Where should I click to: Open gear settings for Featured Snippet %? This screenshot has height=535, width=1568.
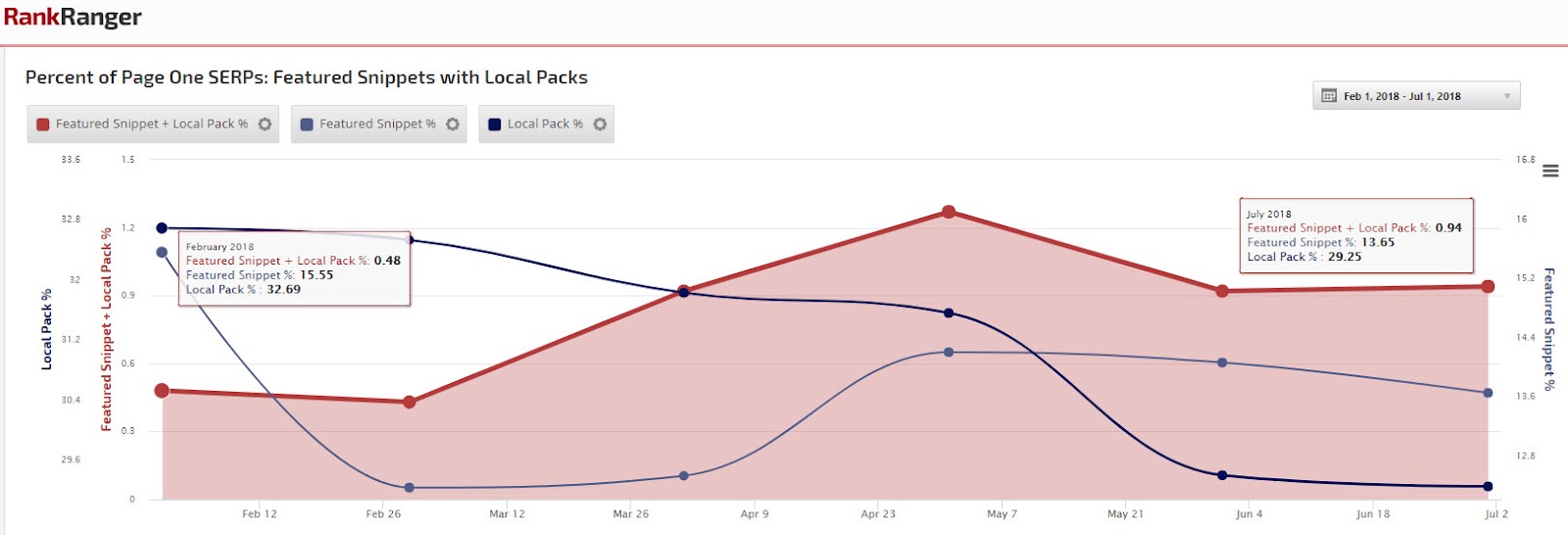click(452, 124)
